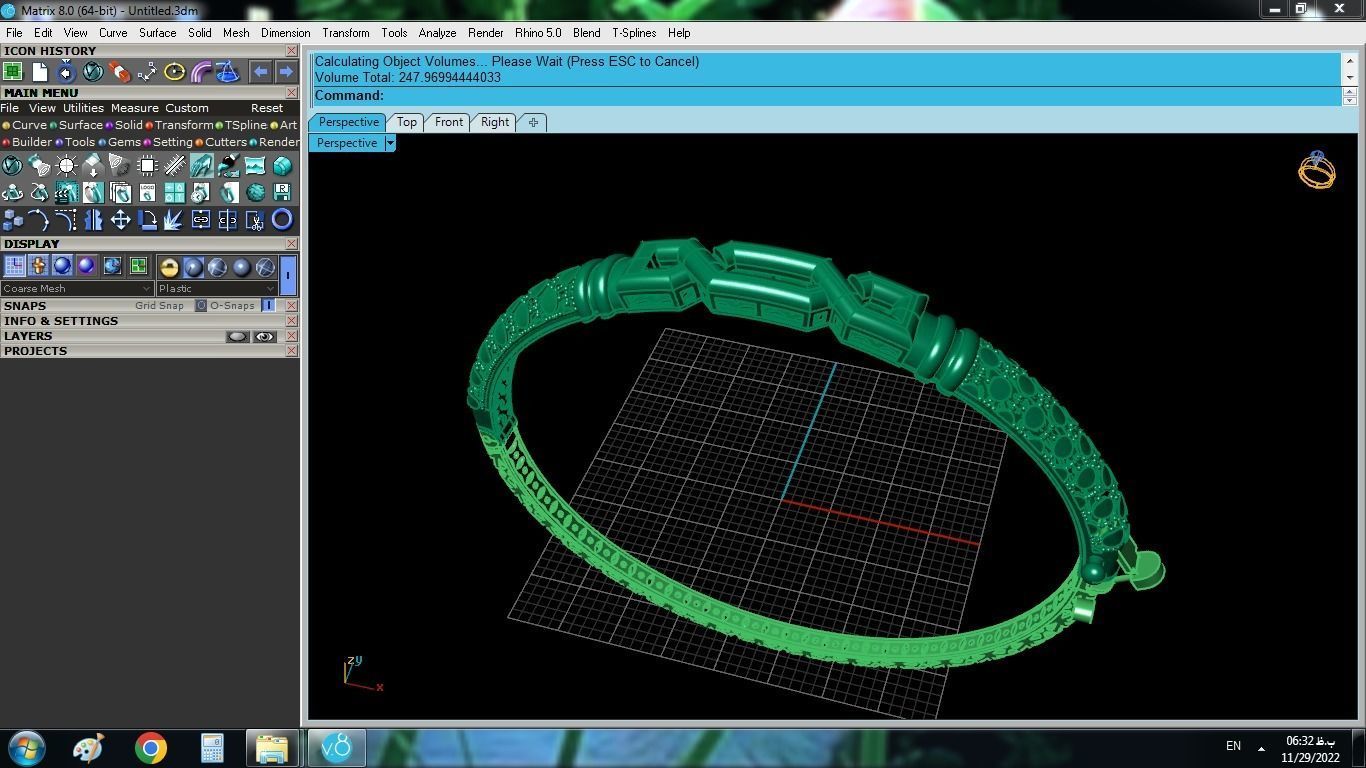Click the four-arrow move tool icon
The image size is (1366, 768).
120,219
